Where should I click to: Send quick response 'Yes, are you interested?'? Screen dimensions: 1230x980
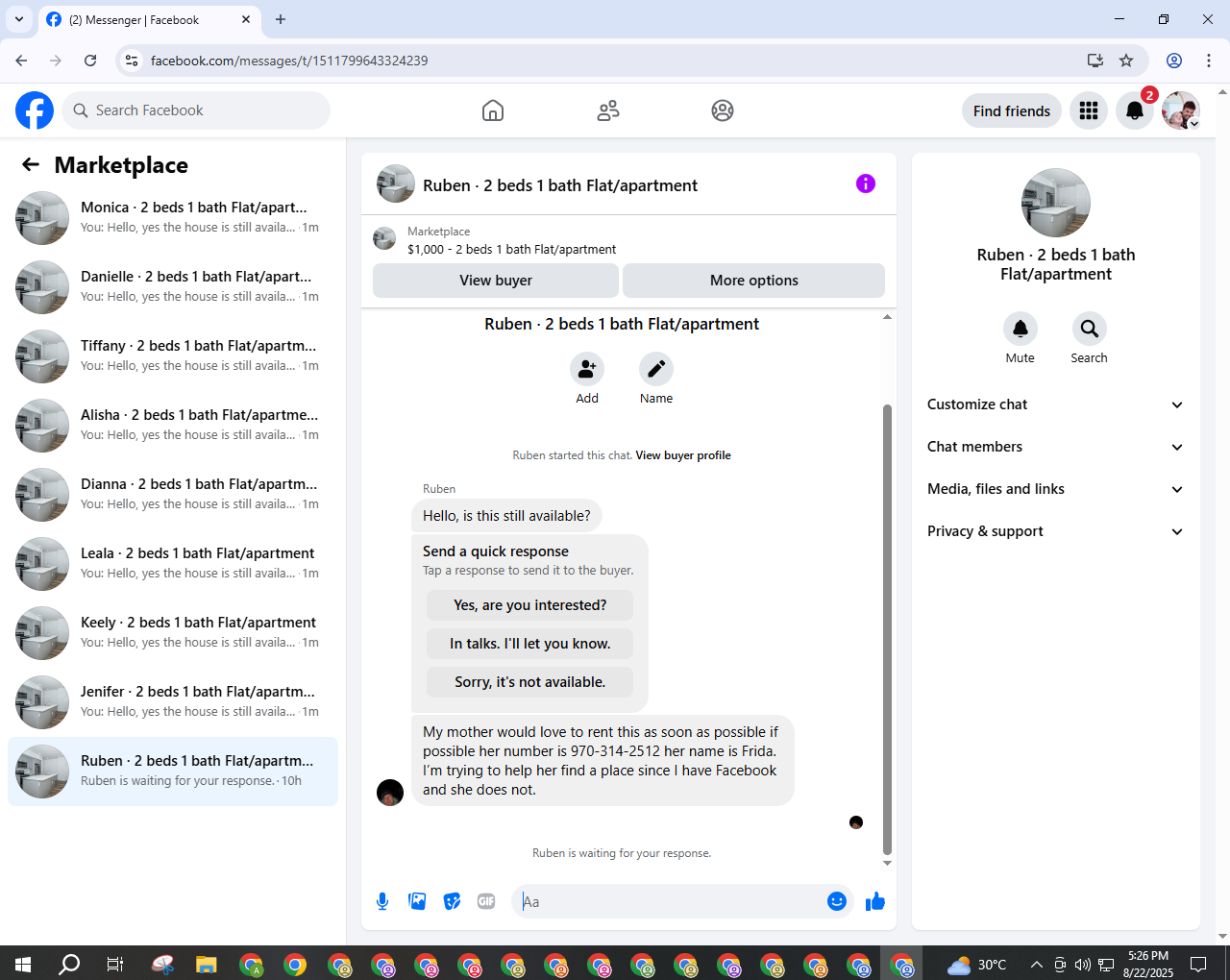click(530, 605)
